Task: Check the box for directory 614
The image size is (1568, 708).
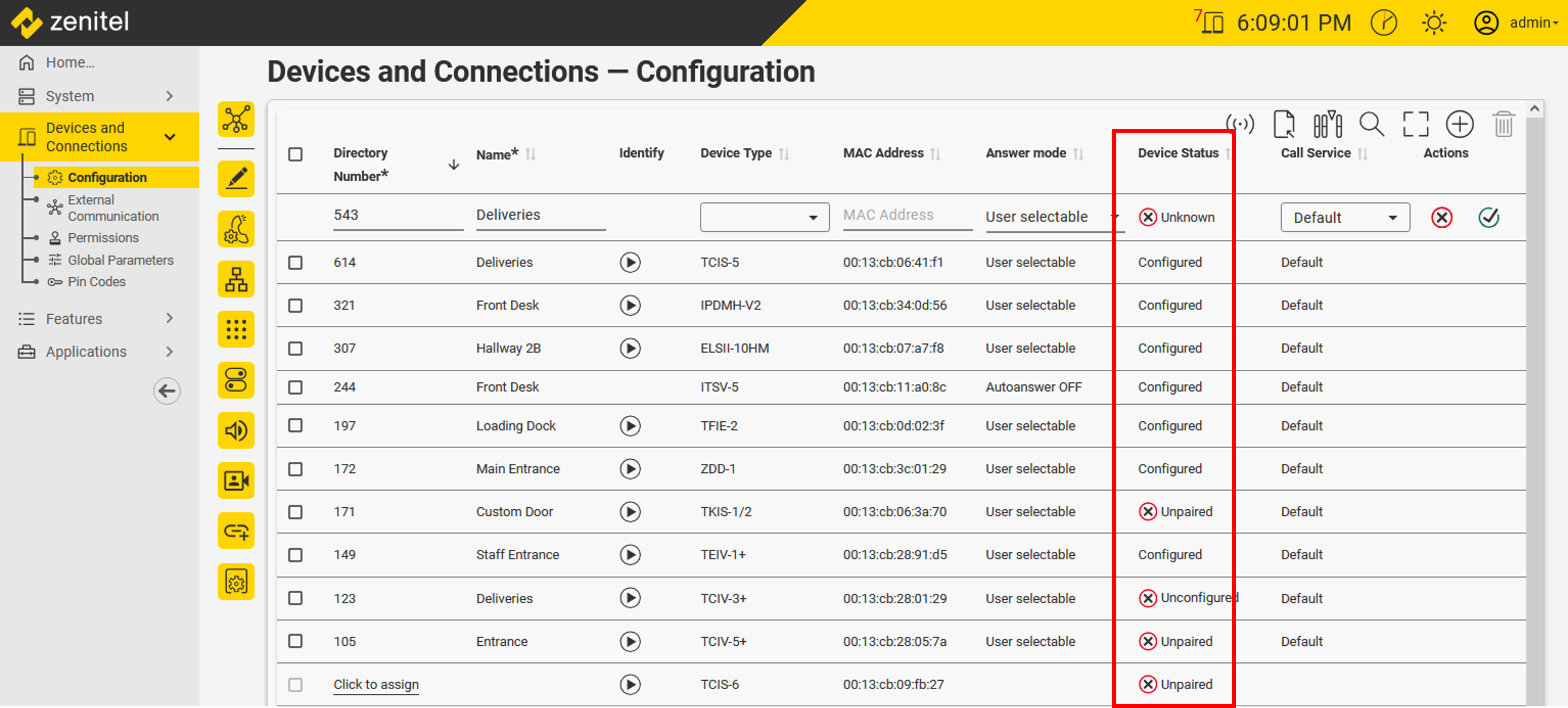Action: point(295,263)
